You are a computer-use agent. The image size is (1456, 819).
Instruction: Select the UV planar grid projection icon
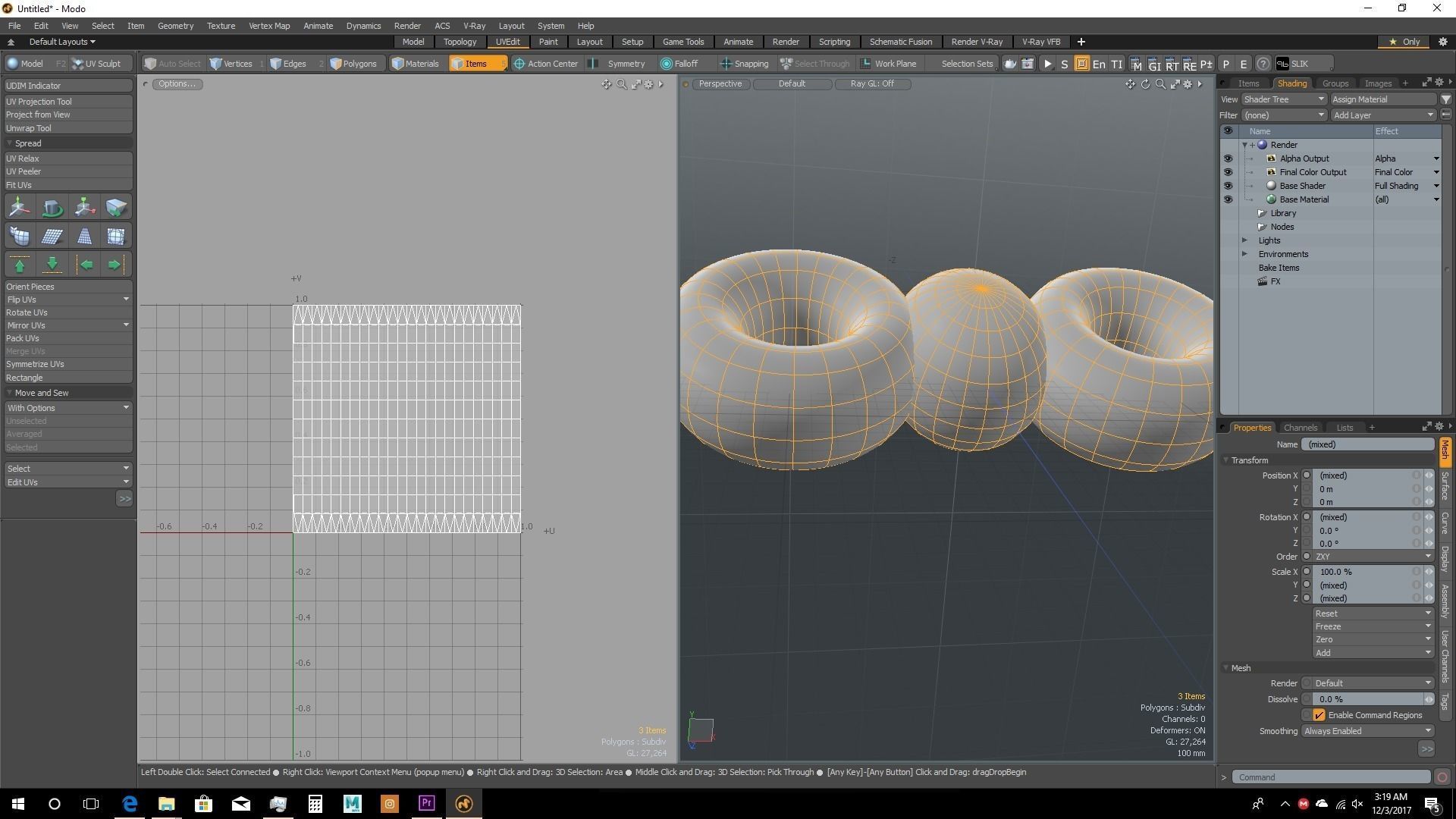point(52,237)
